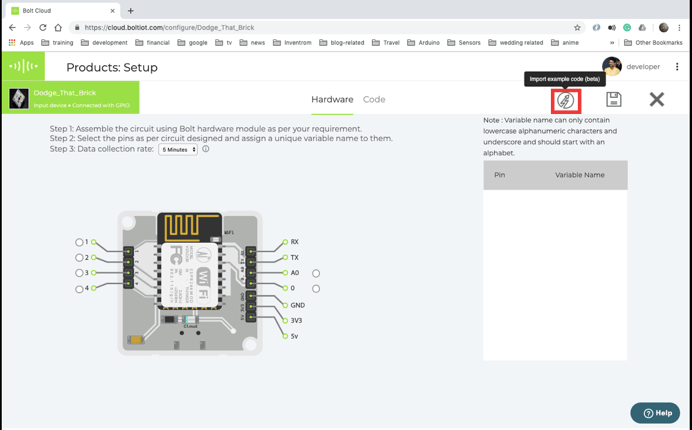Select pin 1 radio button
Screen dimensions: 692x430
pos(79,242)
